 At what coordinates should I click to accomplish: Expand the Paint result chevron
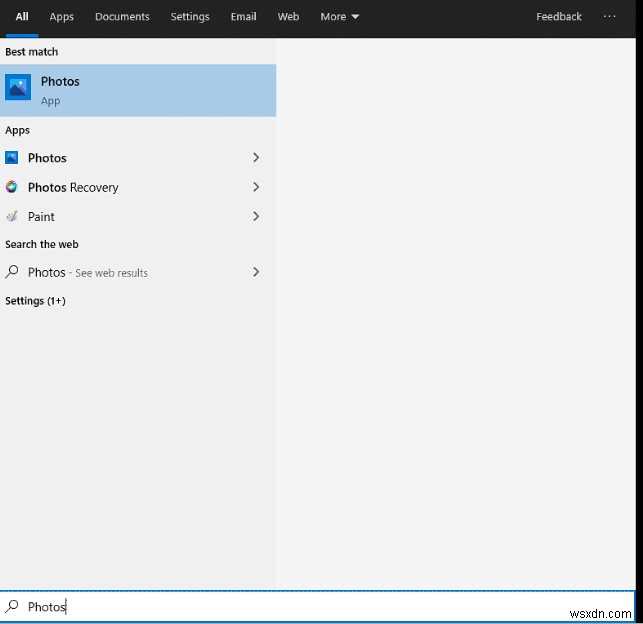(x=256, y=216)
